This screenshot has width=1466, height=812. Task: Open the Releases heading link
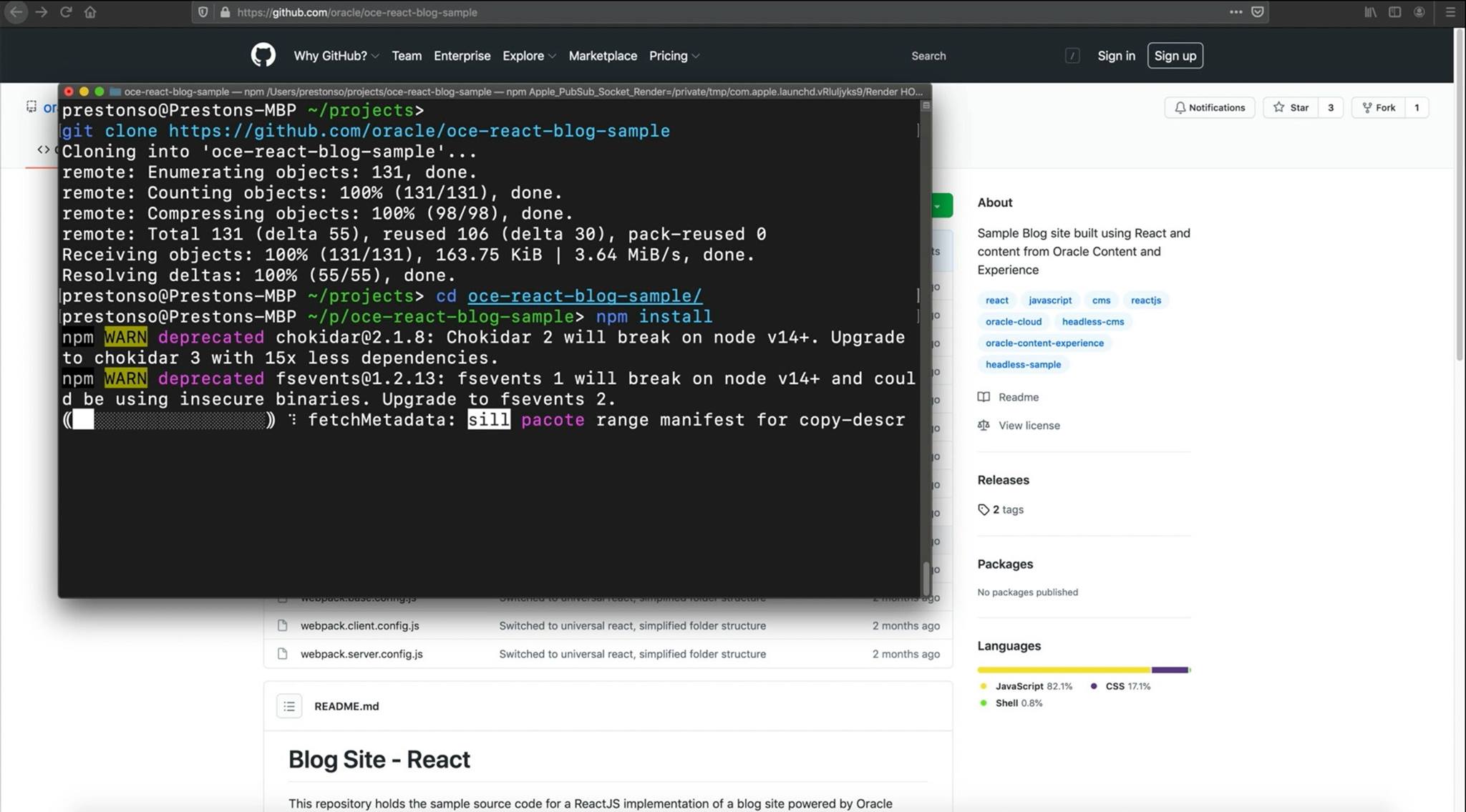(1003, 480)
